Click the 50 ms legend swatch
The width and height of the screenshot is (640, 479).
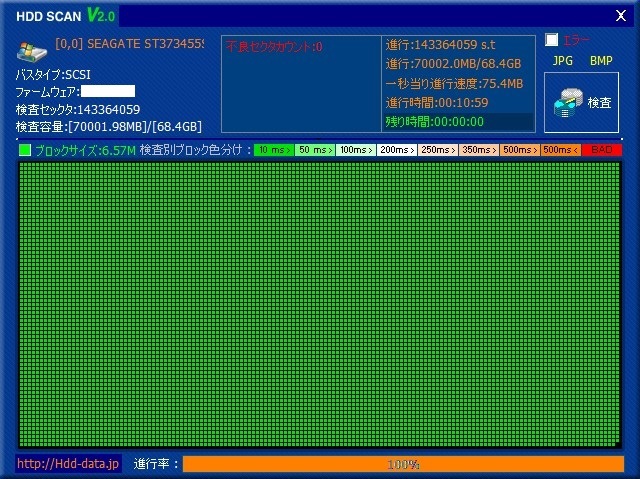(315, 150)
